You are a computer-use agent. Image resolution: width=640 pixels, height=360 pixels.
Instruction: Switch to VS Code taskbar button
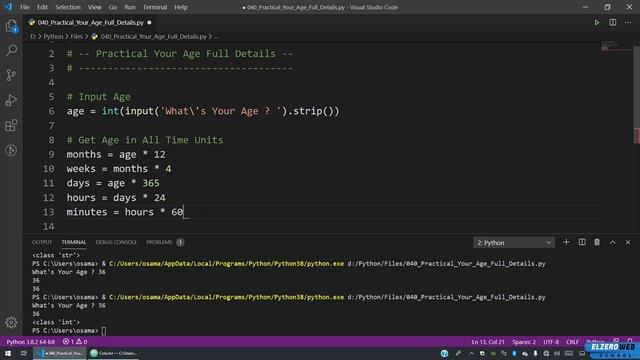[60, 353]
